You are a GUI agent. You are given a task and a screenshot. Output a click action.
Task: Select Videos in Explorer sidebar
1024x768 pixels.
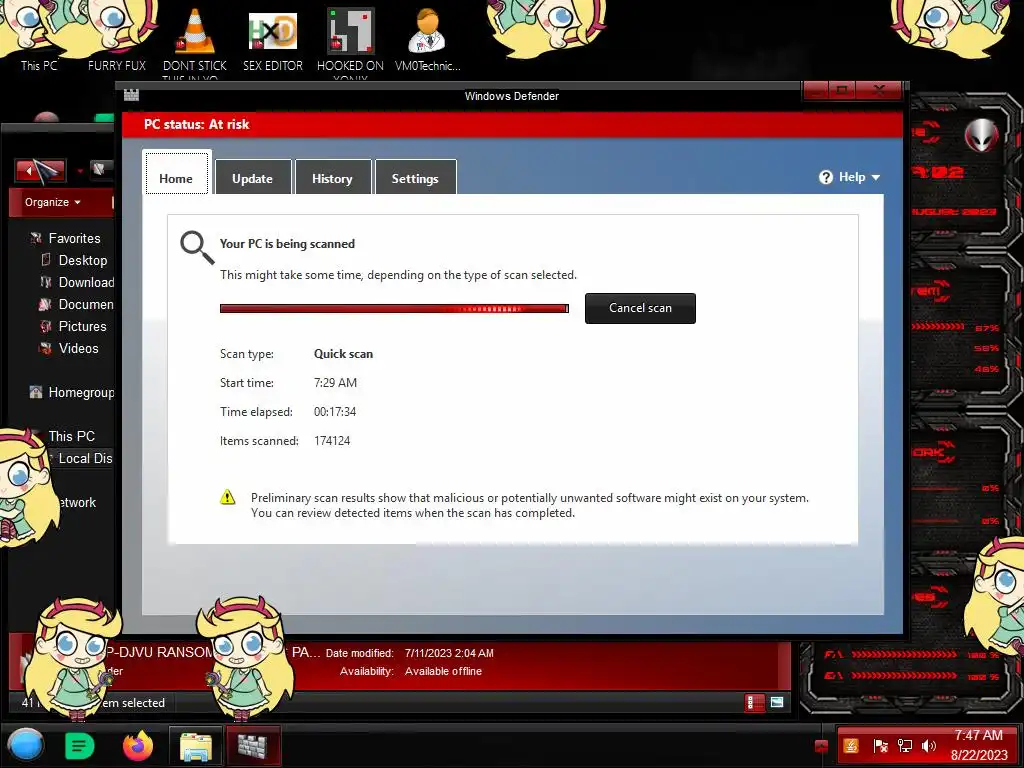click(x=78, y=348)
